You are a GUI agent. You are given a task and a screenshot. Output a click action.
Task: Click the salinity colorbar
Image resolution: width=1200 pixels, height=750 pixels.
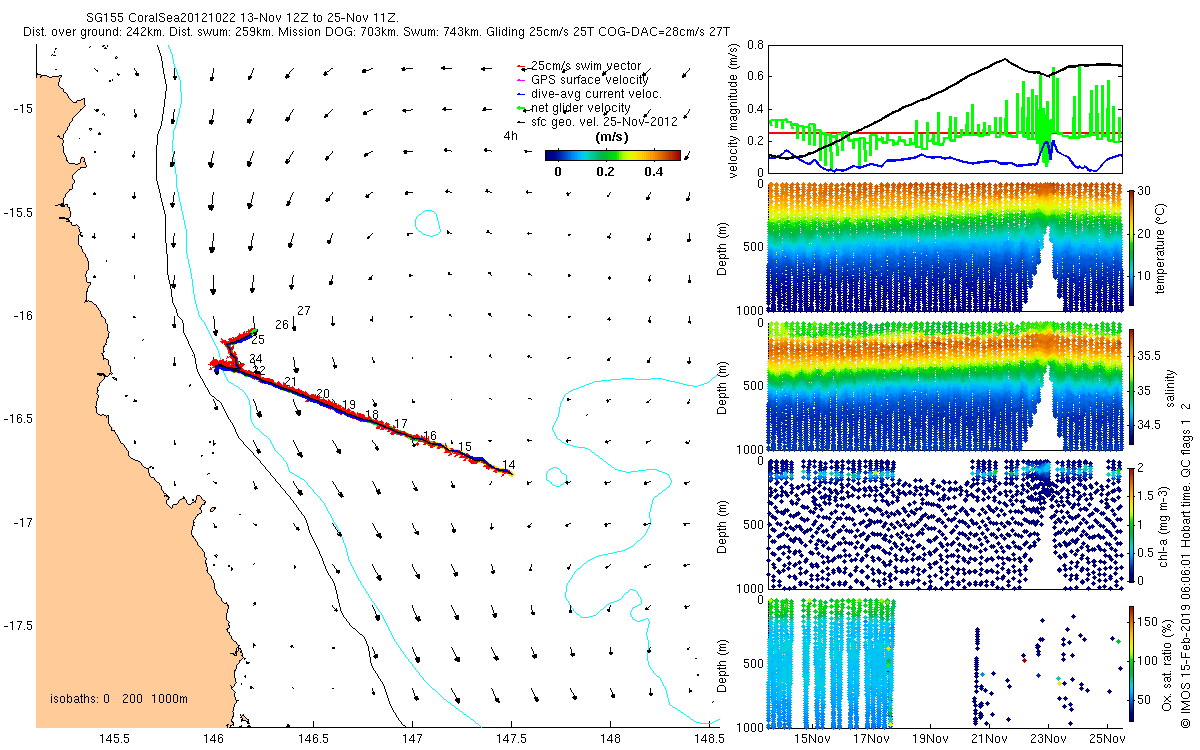(x=1131, y=388)
